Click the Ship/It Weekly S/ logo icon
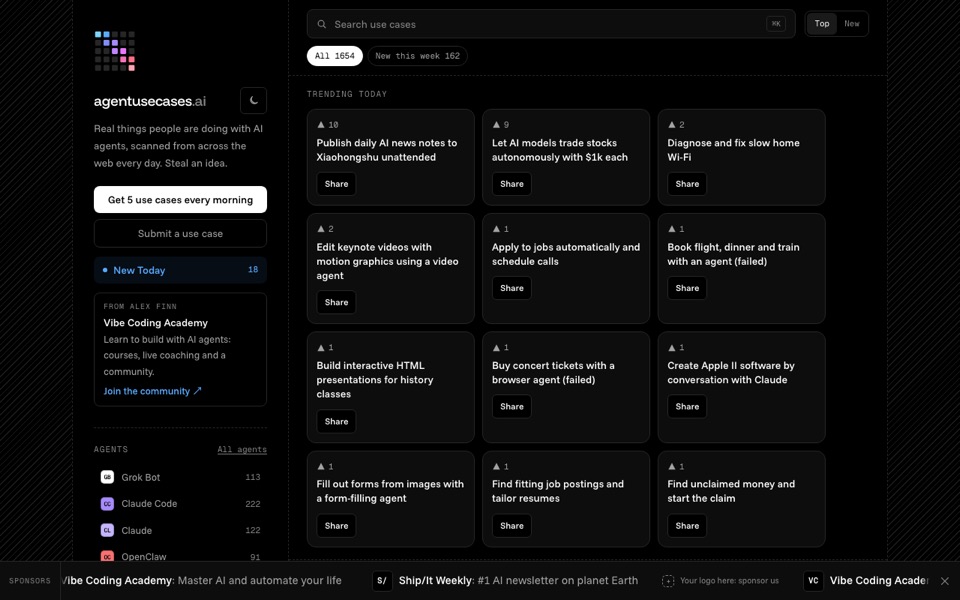Screen dimensions: 960x600 [381, 580]
